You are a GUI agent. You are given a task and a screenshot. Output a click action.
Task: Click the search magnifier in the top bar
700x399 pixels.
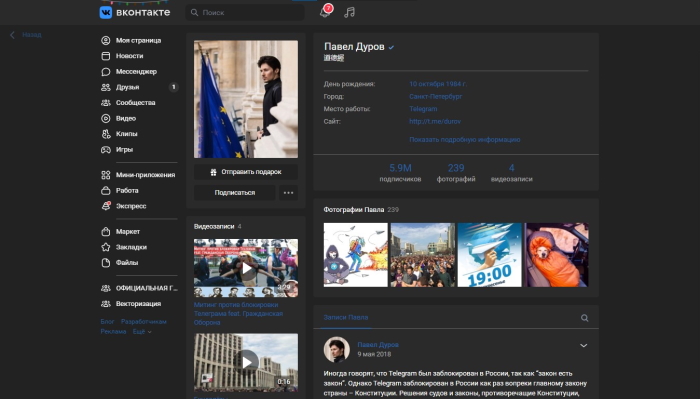[x=195, y=12]
